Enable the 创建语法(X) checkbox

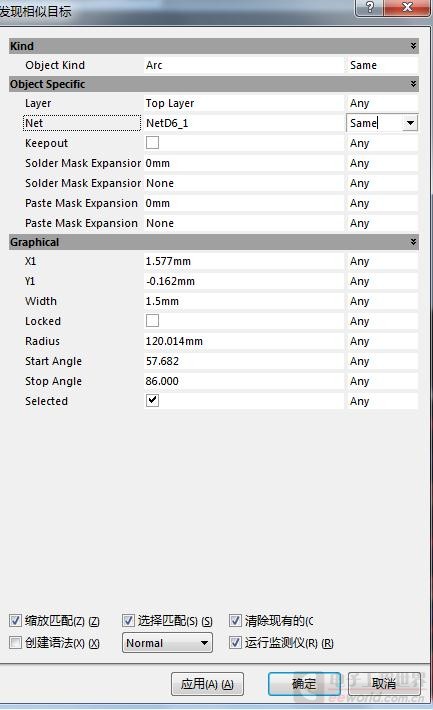click(x=15, y=642)
